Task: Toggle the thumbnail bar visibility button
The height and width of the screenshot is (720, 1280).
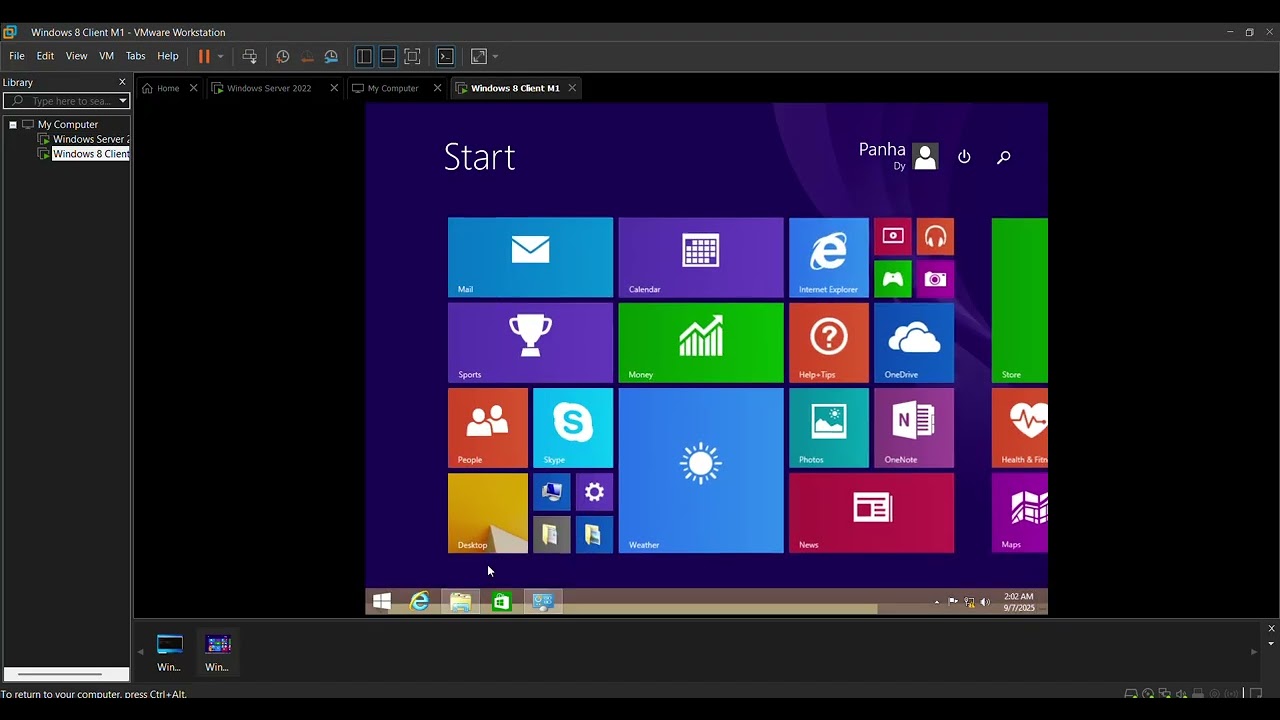Action: 388,56
